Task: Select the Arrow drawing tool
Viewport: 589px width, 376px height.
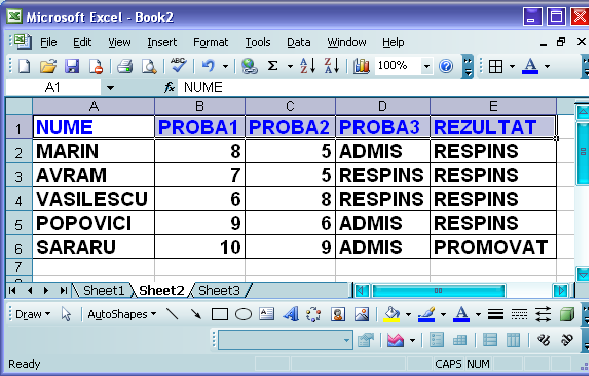Action: click(x=196, y=314)
